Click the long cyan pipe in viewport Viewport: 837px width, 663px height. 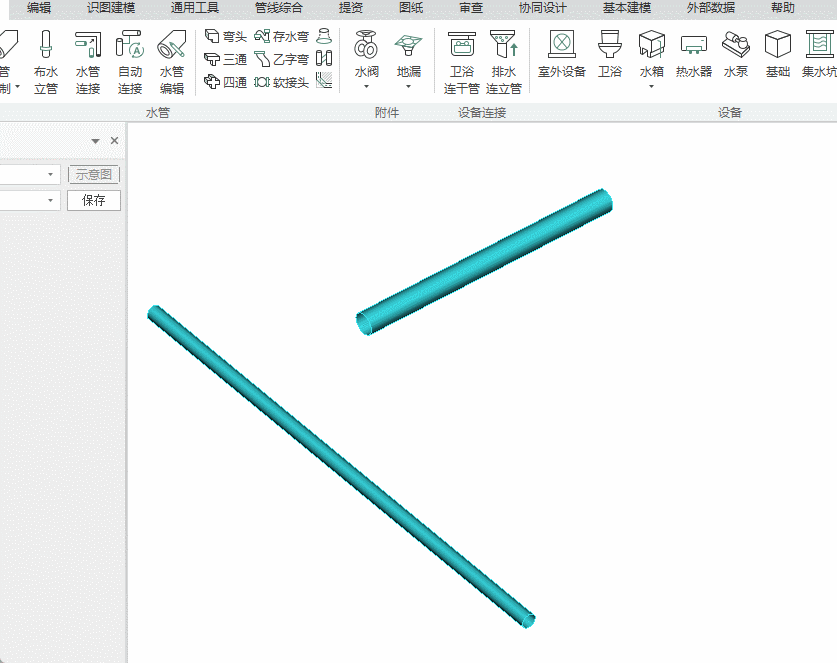click(340, 465)
